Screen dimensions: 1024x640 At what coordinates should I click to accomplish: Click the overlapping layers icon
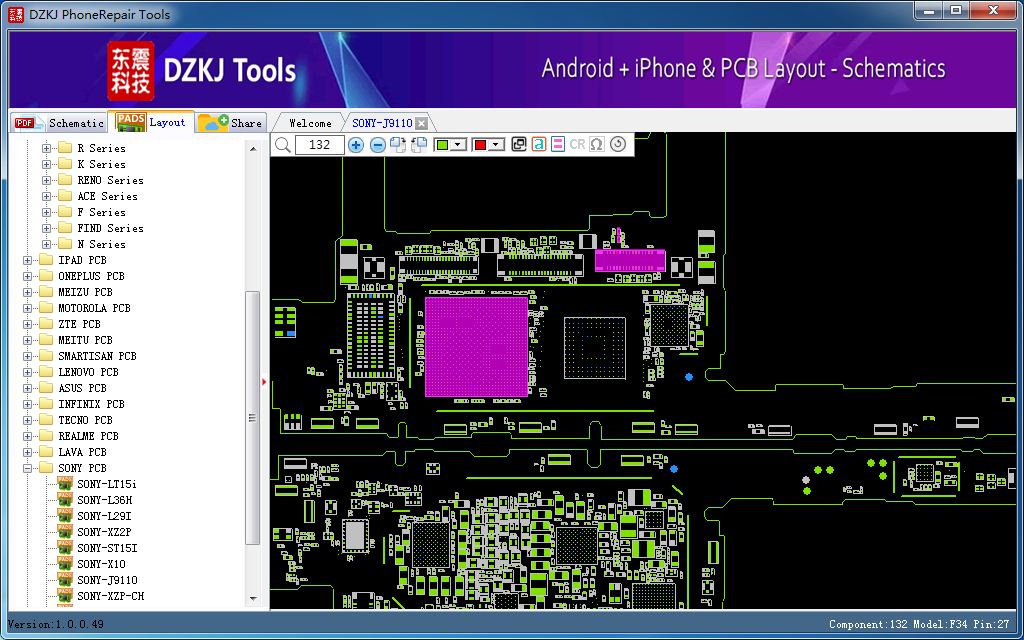[x=519, y=144]
